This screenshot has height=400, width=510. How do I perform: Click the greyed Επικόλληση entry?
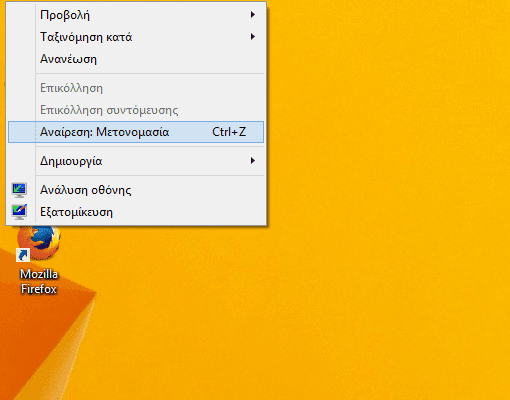click(136, 88)
